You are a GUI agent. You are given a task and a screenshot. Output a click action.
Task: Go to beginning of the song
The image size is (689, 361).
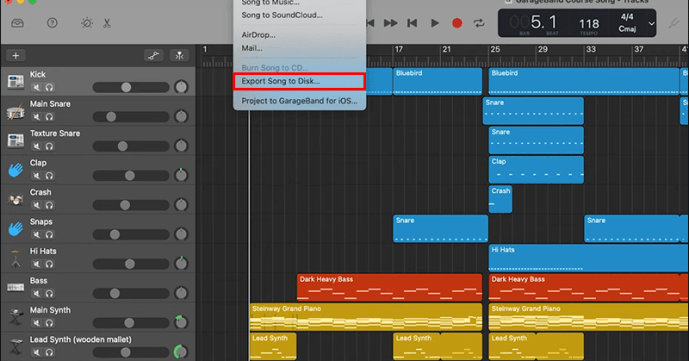tap(412, 23)
